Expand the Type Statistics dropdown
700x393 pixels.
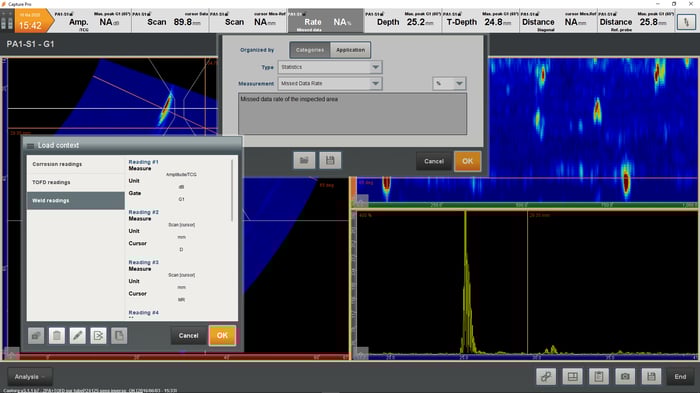tap(330, 67)
